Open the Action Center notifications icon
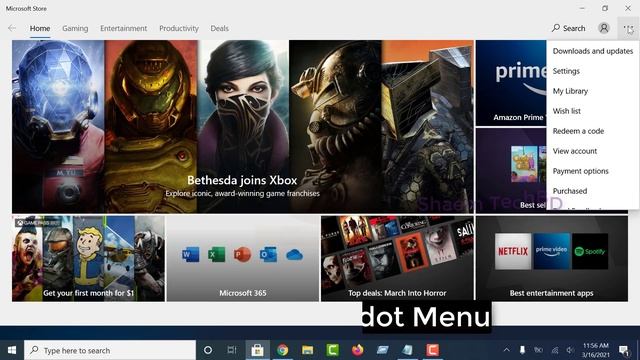This screenshot has height=360, width=640. [624, 350]
